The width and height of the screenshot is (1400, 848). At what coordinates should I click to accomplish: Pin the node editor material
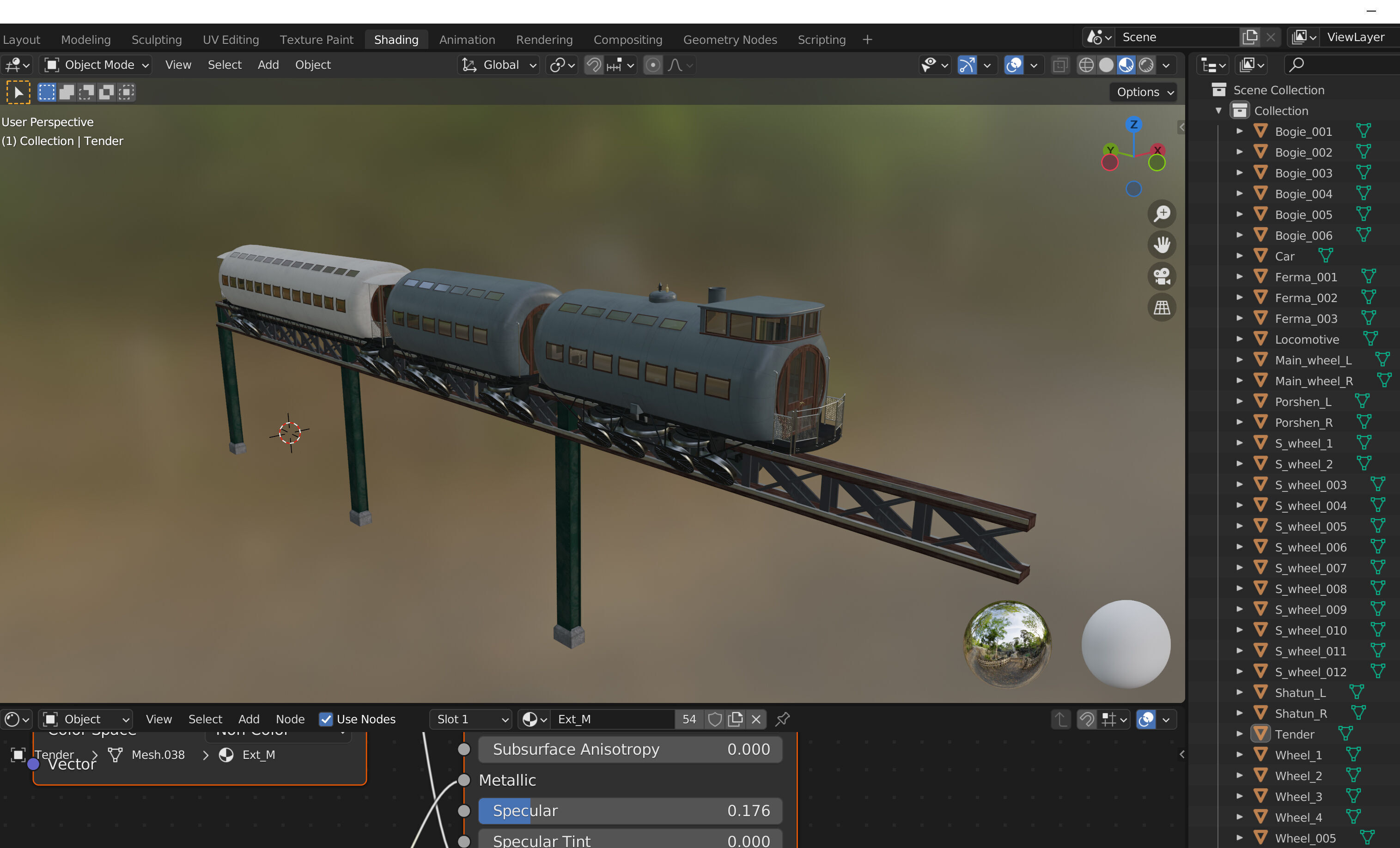pyautogui.click(x=782, y=720)
